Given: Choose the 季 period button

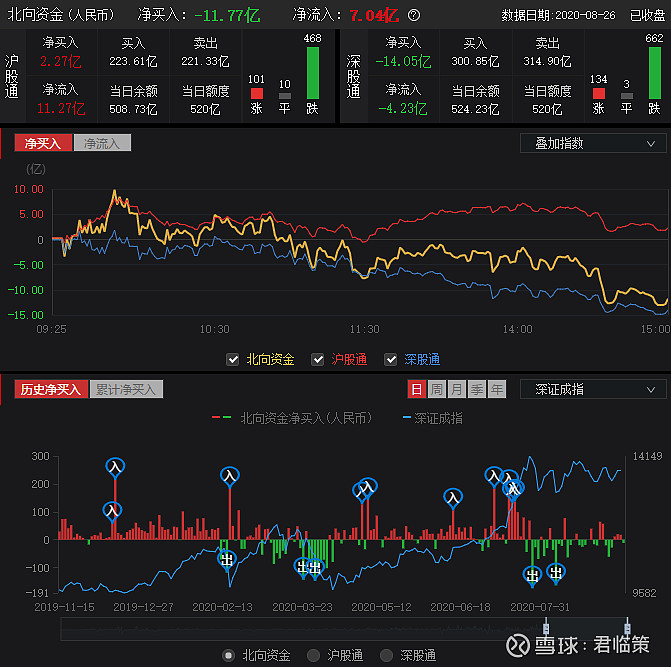Looking at the screenshot, I should point(477,389).
